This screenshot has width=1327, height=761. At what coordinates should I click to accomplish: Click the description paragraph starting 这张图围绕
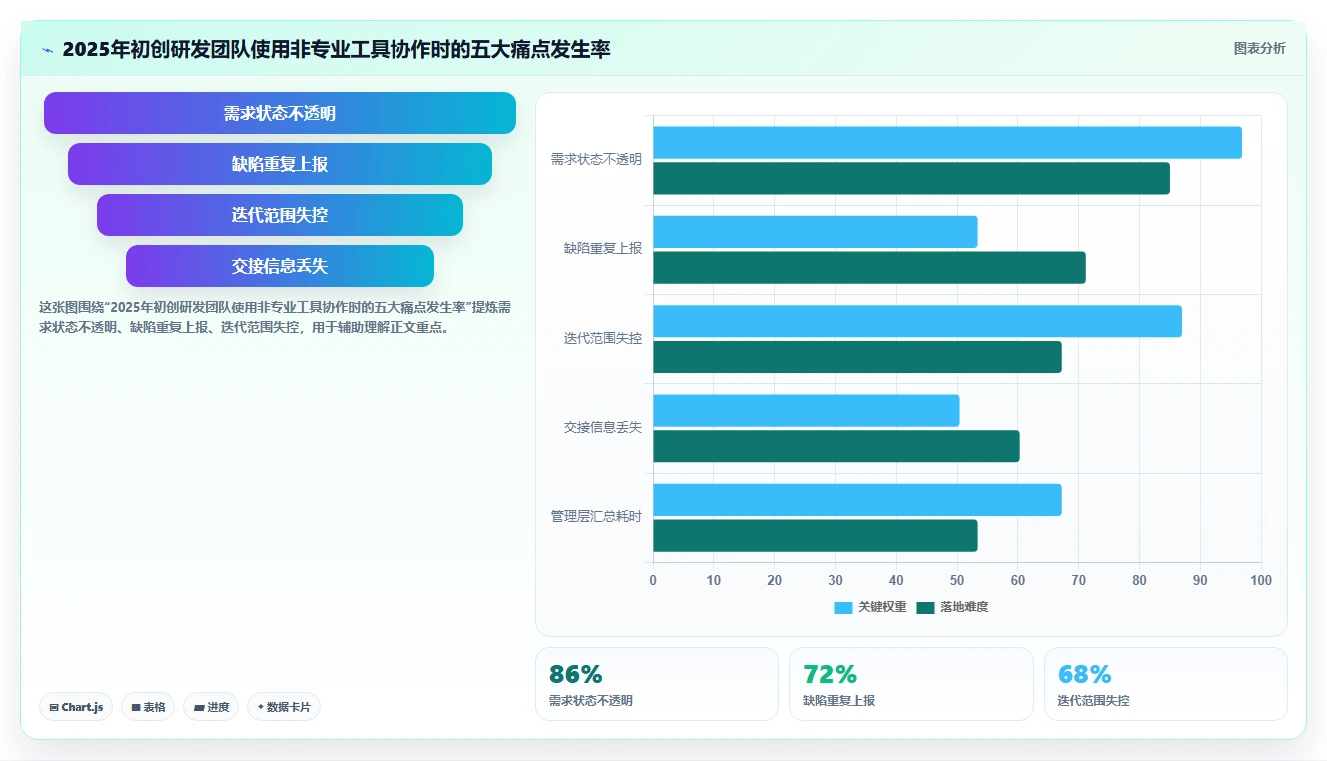(276, 317)
